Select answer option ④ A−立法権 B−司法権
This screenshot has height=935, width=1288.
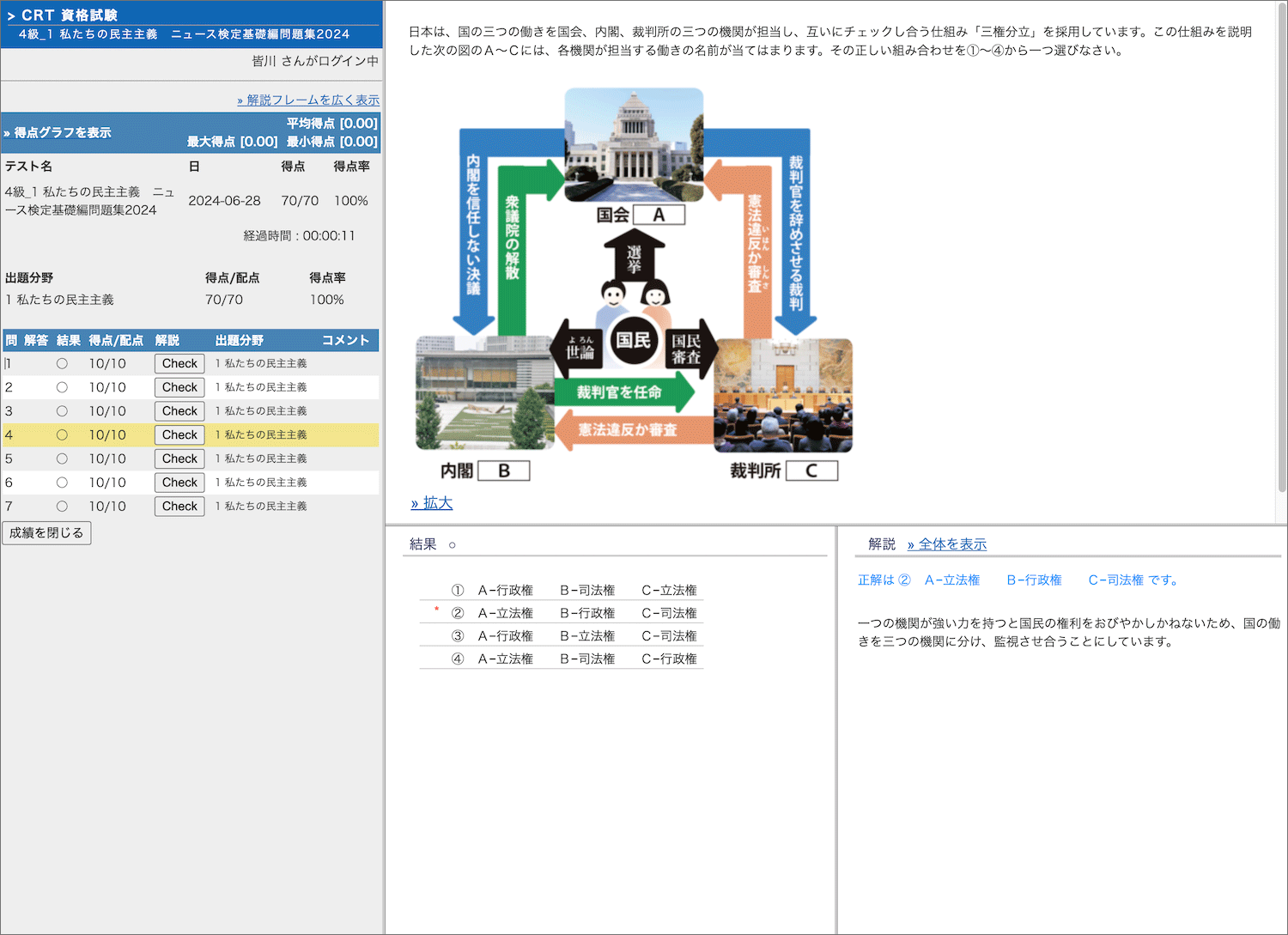click(x=562, y=659)
